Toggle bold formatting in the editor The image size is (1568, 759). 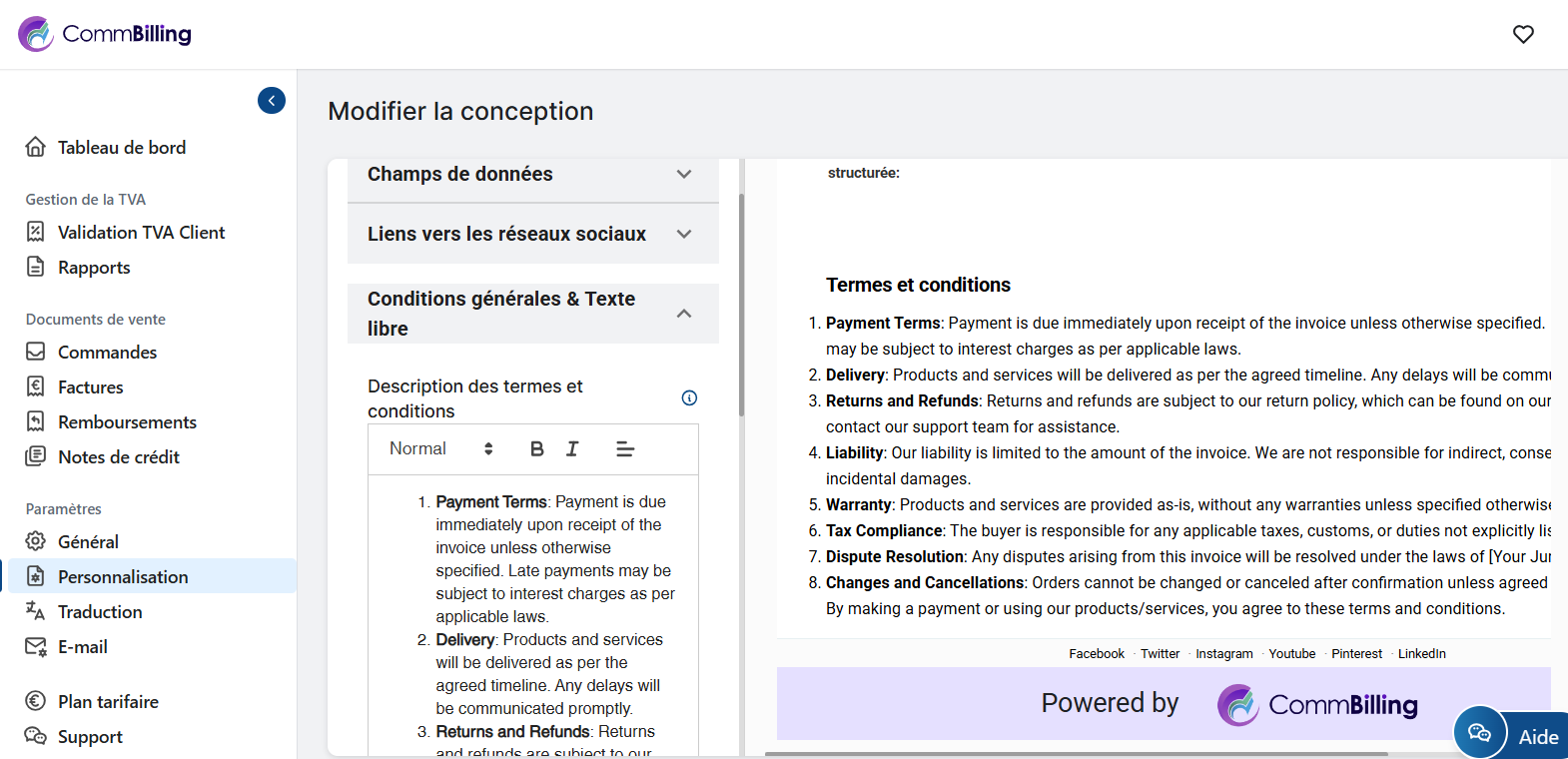point(536,449)
